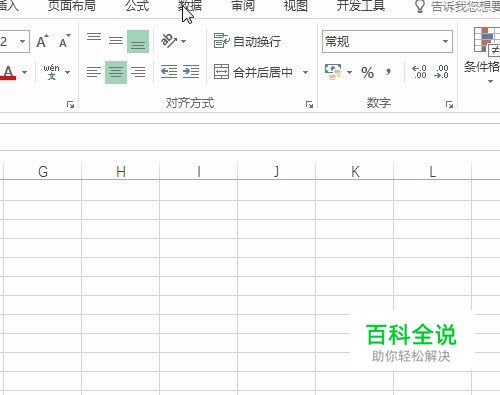Toggle bottom vertical alignment
The image size is (500, 395).
[138, 42]
